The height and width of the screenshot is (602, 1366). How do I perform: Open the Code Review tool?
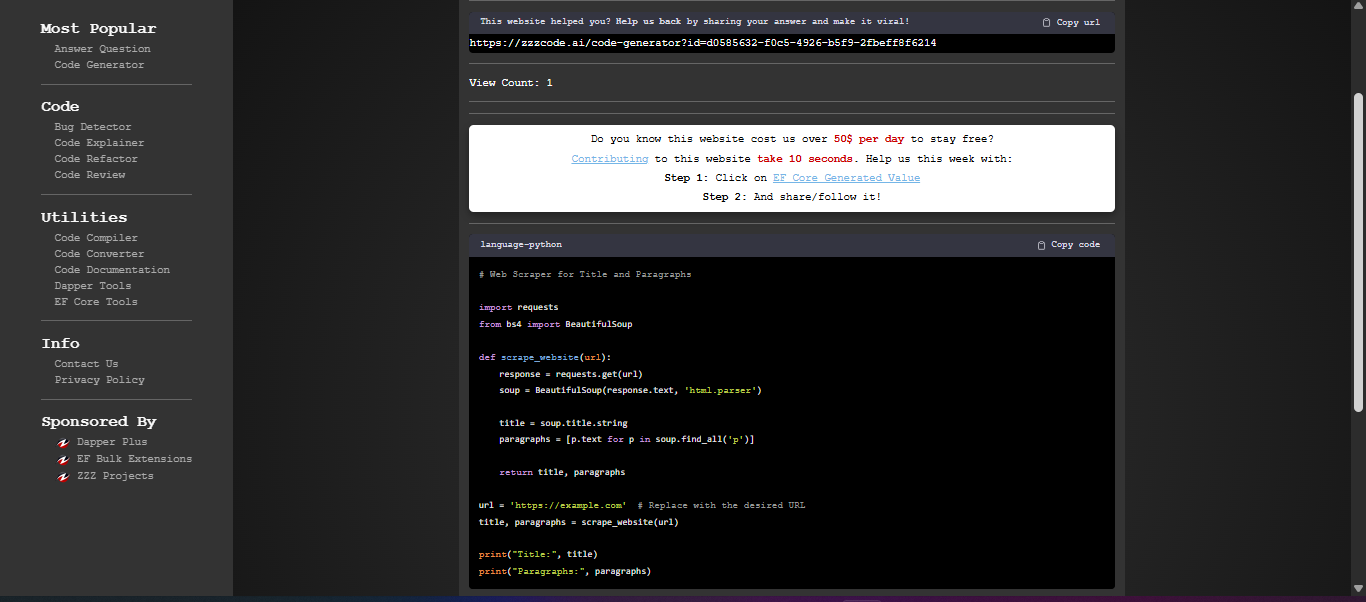pos(90,175)
